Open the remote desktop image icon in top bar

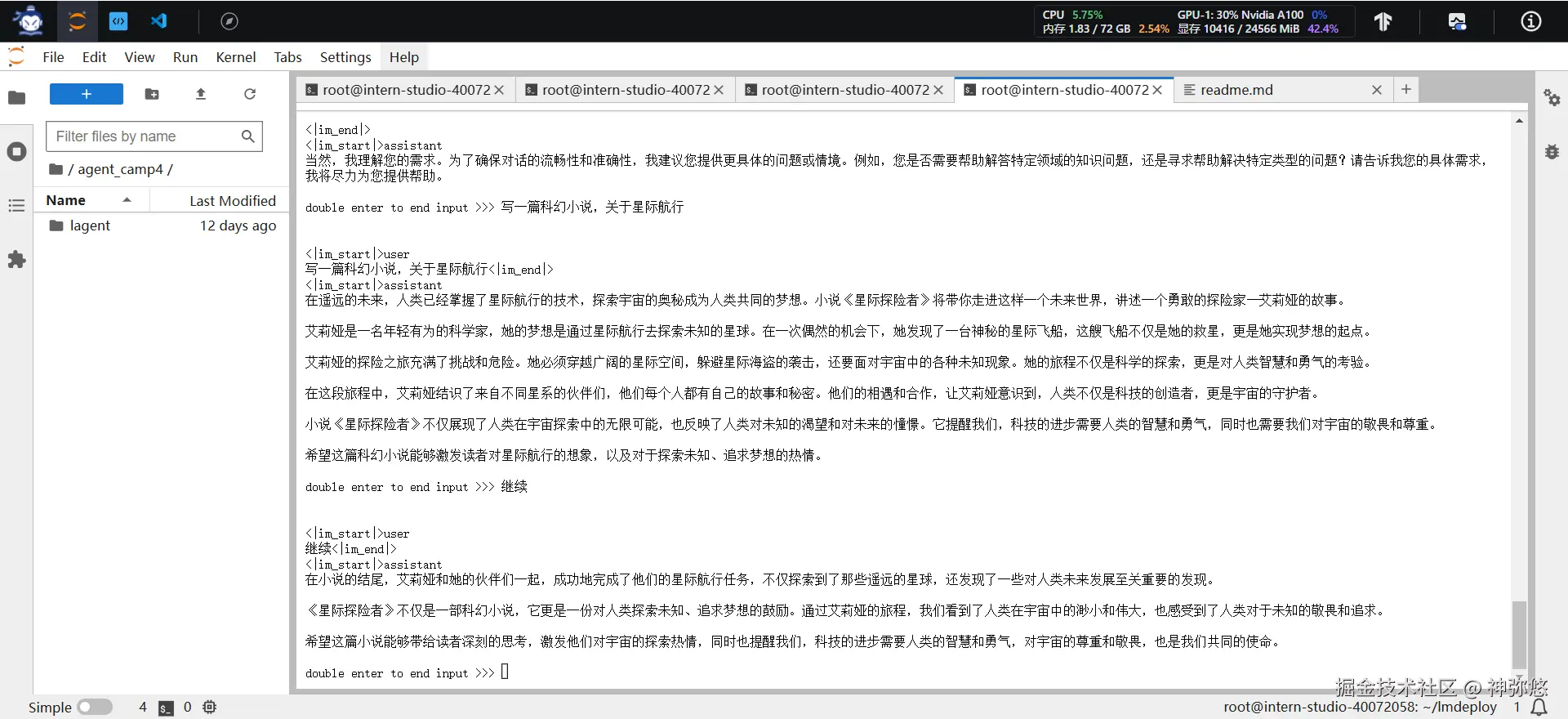[x=1457, y=22]
